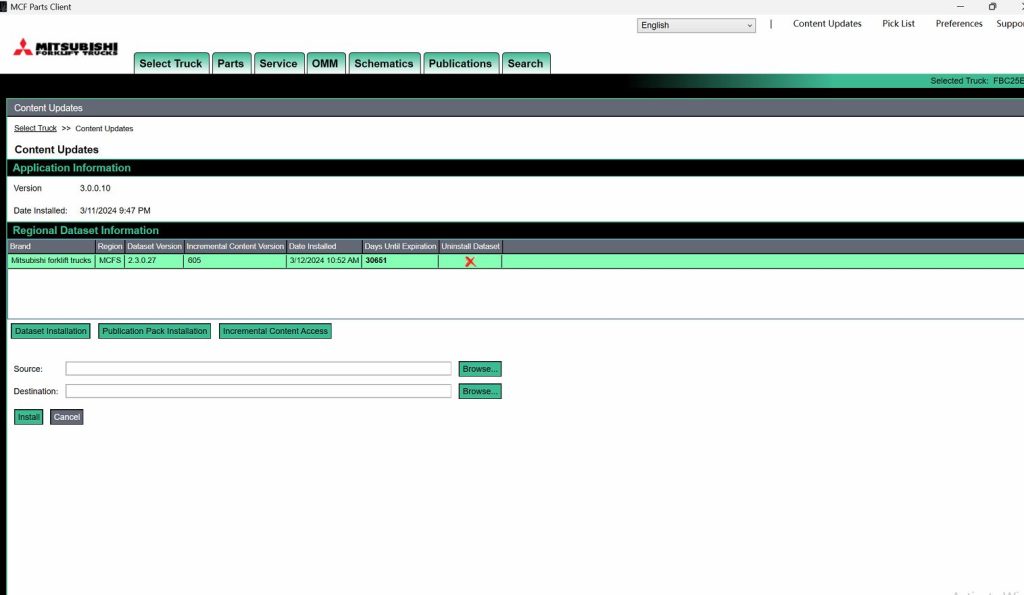Switch to the Service tab
The height and width of the screenshot is (595, 1024).
(278, 62)
